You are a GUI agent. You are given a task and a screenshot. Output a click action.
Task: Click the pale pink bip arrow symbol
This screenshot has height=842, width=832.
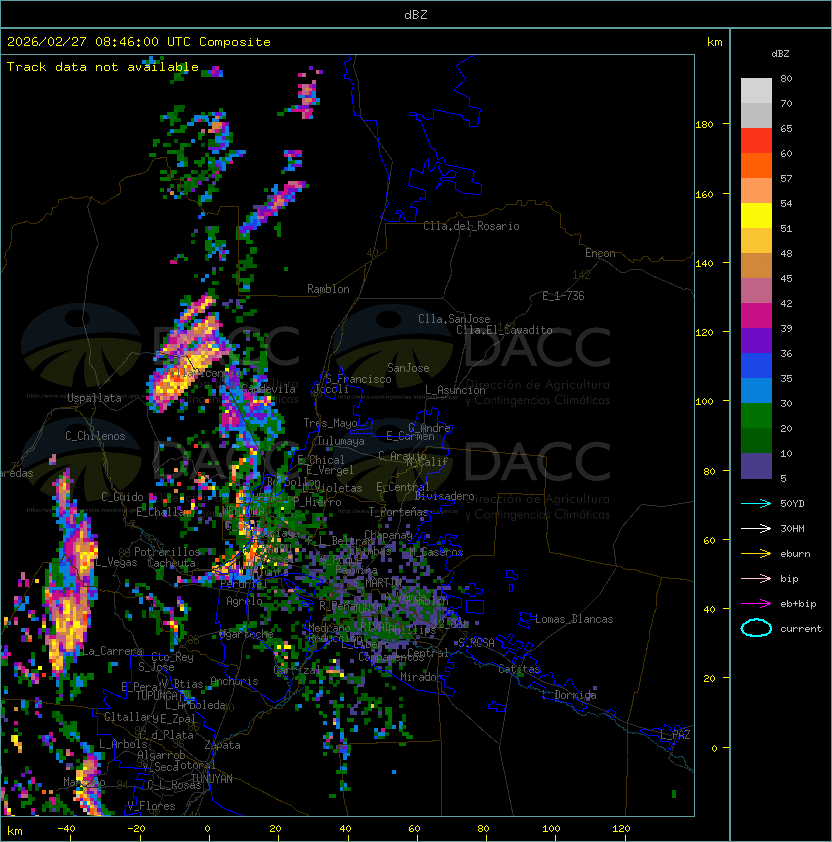[756, 578]
